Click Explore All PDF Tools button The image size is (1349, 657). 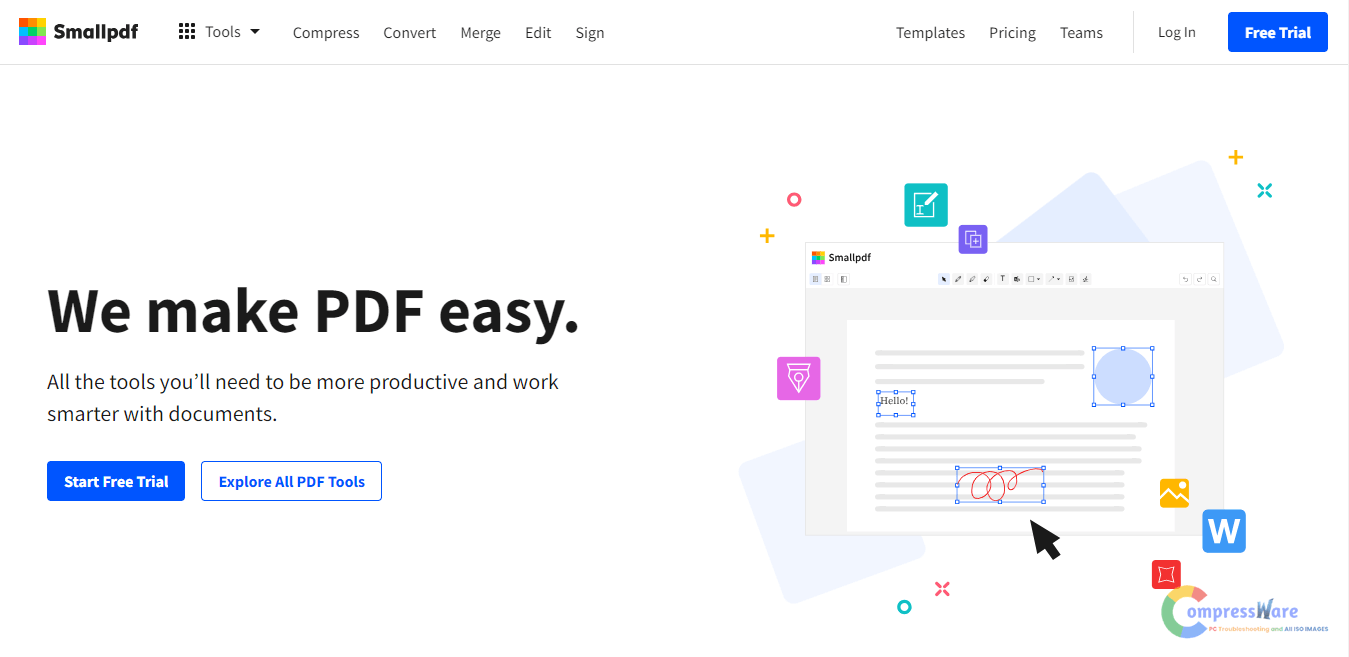tap(292, 481)
